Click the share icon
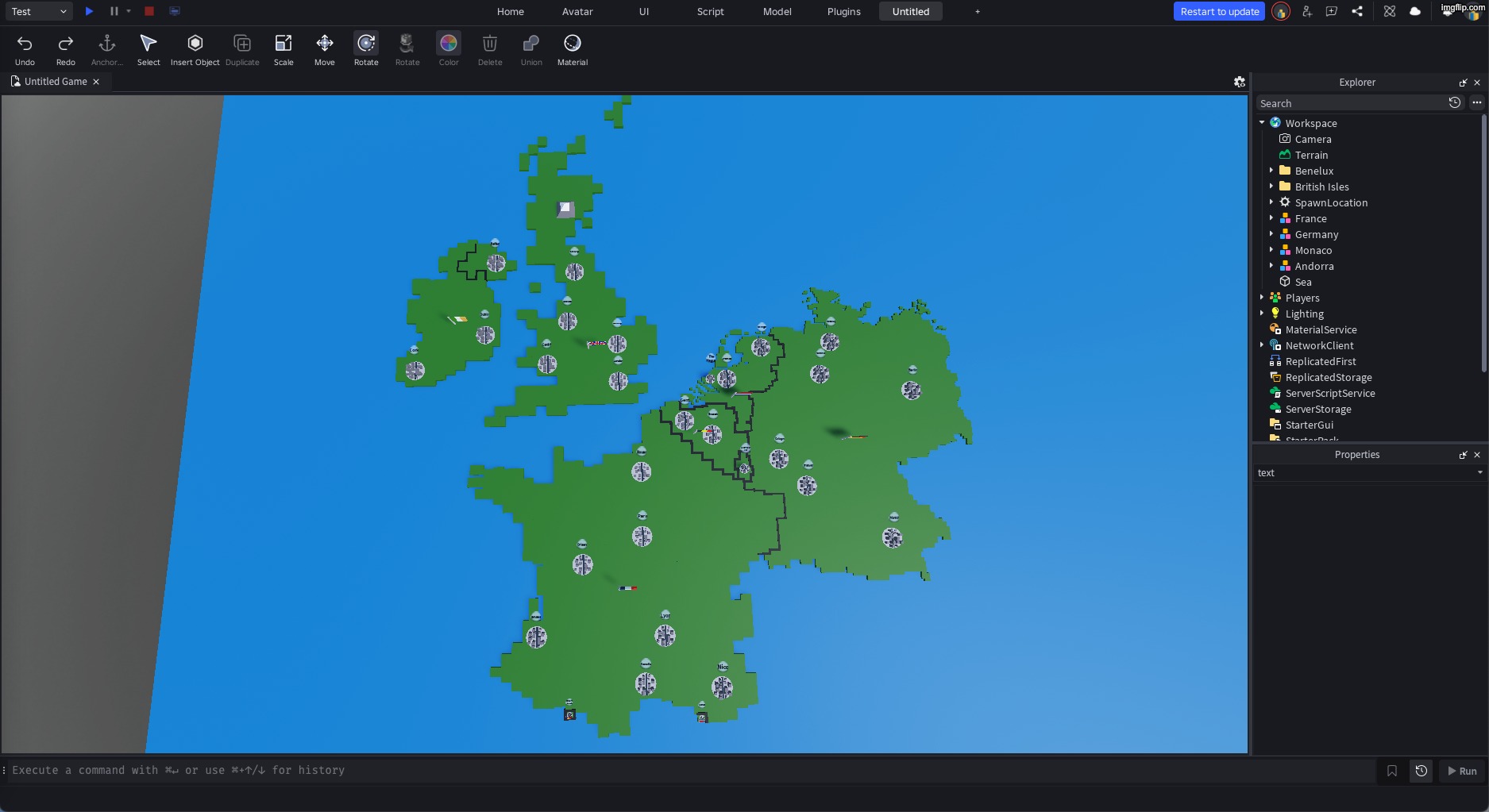Image resolution: width=1489 pixels, height=812 pixels. click(1357, 11)
